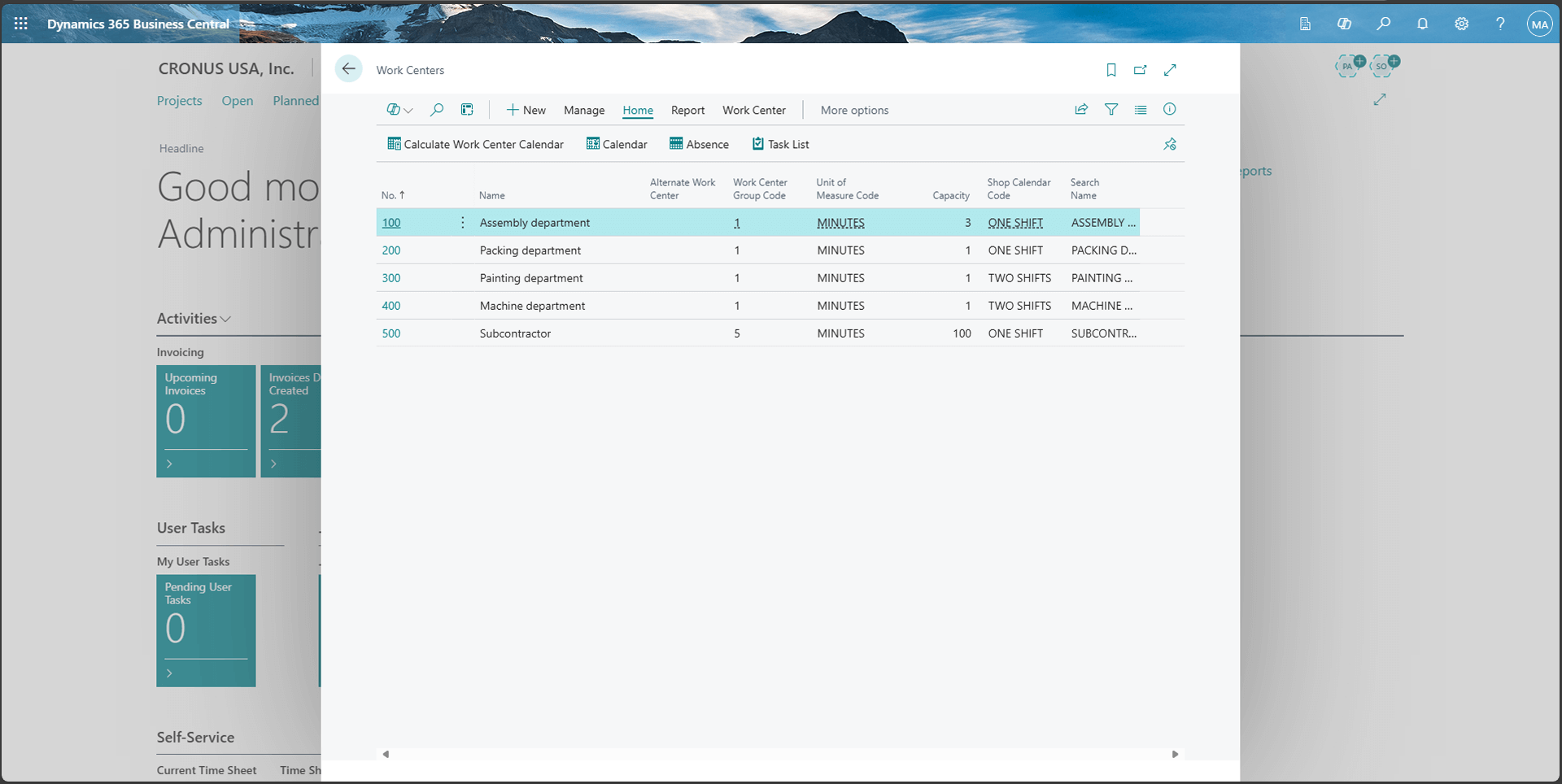Image resolution: width=1562 pixels, height=784 pixels.
Task: Switch to the Report tab
Action: click(687, 110)
